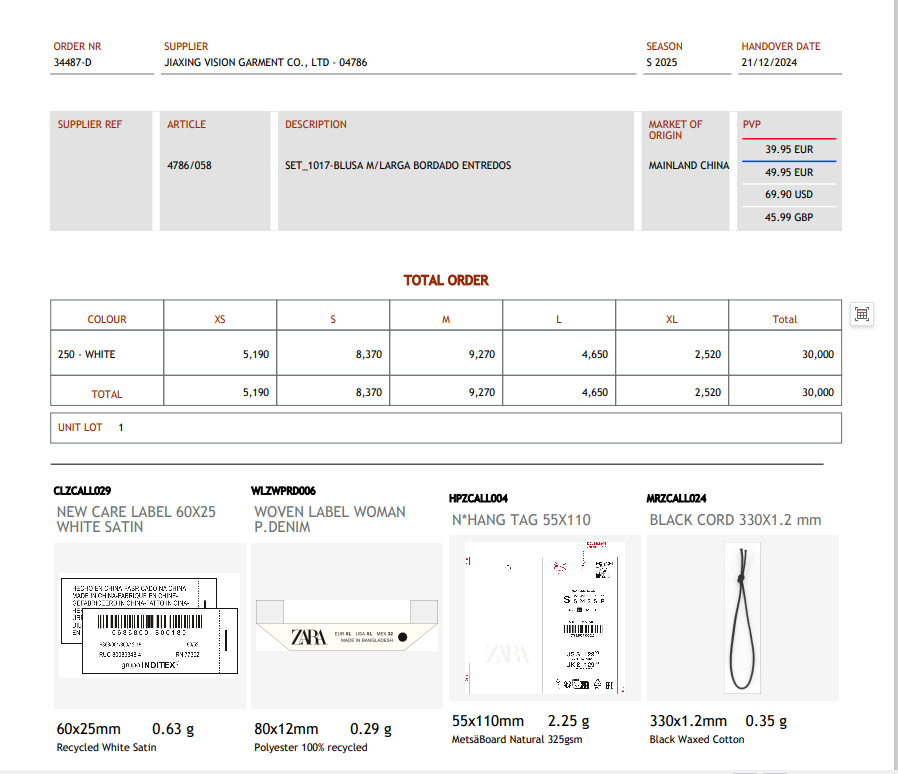Click the 39.95 EUR price row

pyautogui.click(x=789, y=149)
